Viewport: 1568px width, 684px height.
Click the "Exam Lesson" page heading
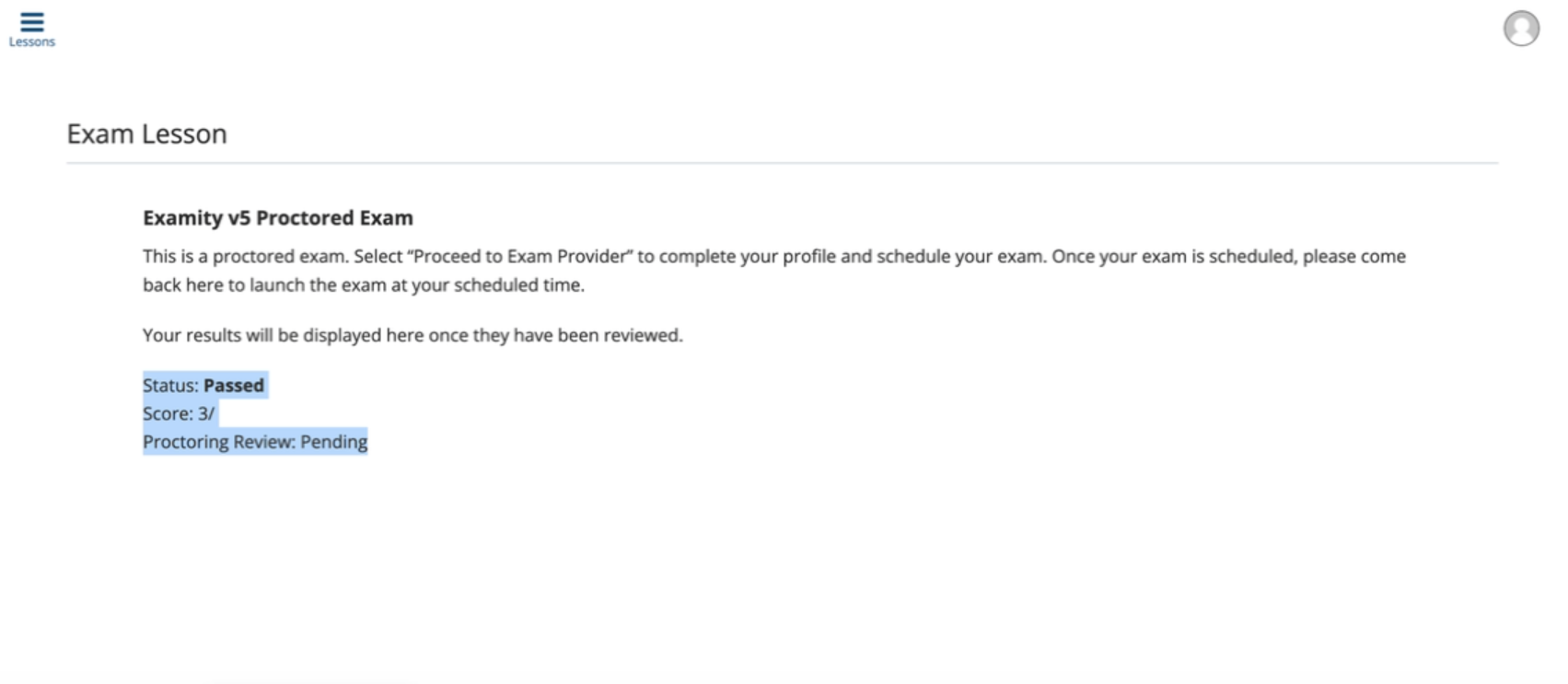146,134
